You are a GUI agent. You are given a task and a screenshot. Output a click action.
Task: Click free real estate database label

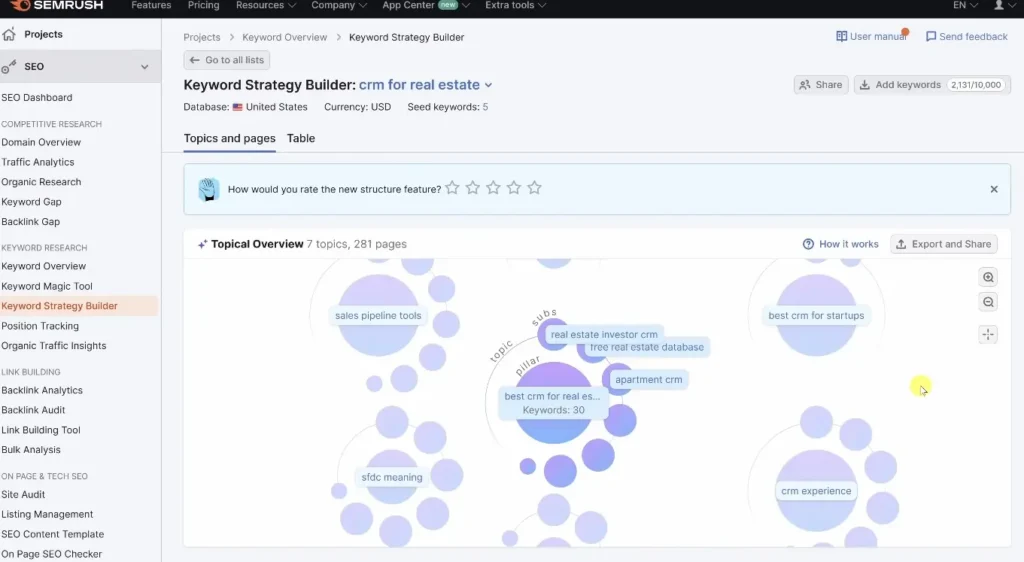tap(647, 347)
